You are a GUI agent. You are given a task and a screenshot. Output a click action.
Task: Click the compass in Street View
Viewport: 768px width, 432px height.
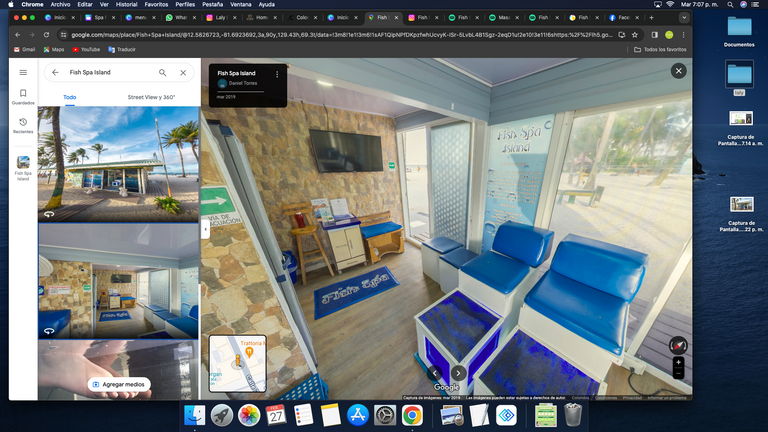(679, 342)
